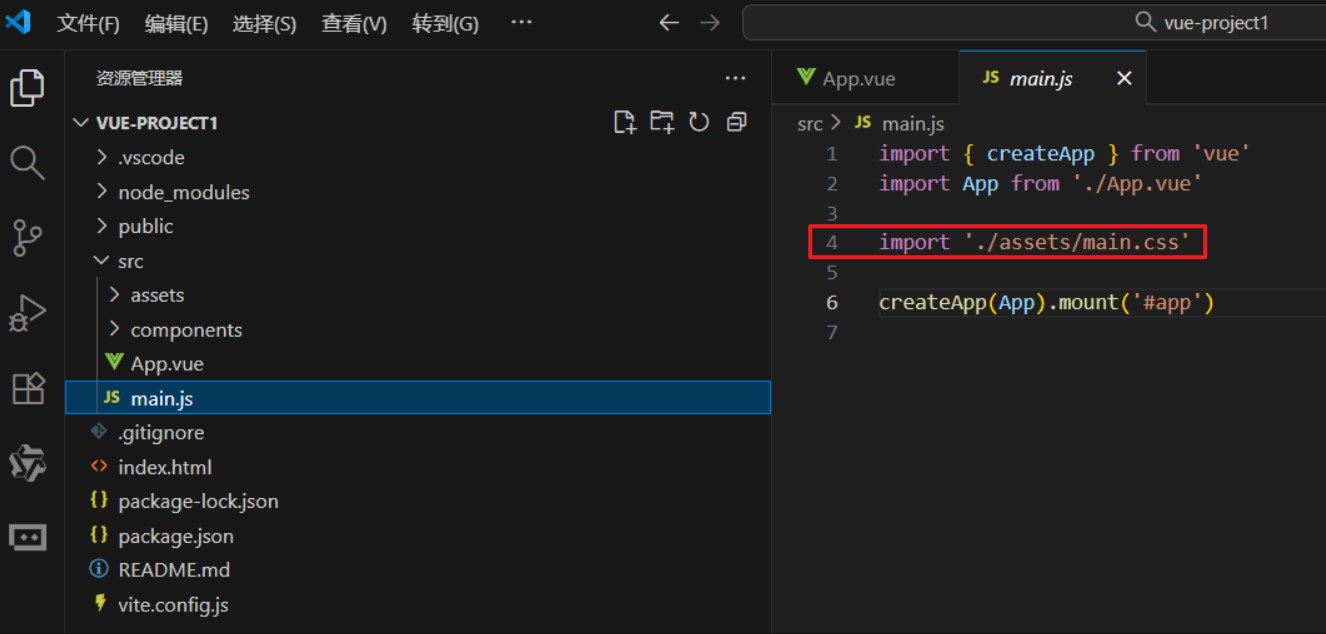Click New File icon in explorer header
The image size is (1326, 634).
[x=624, y=122]
